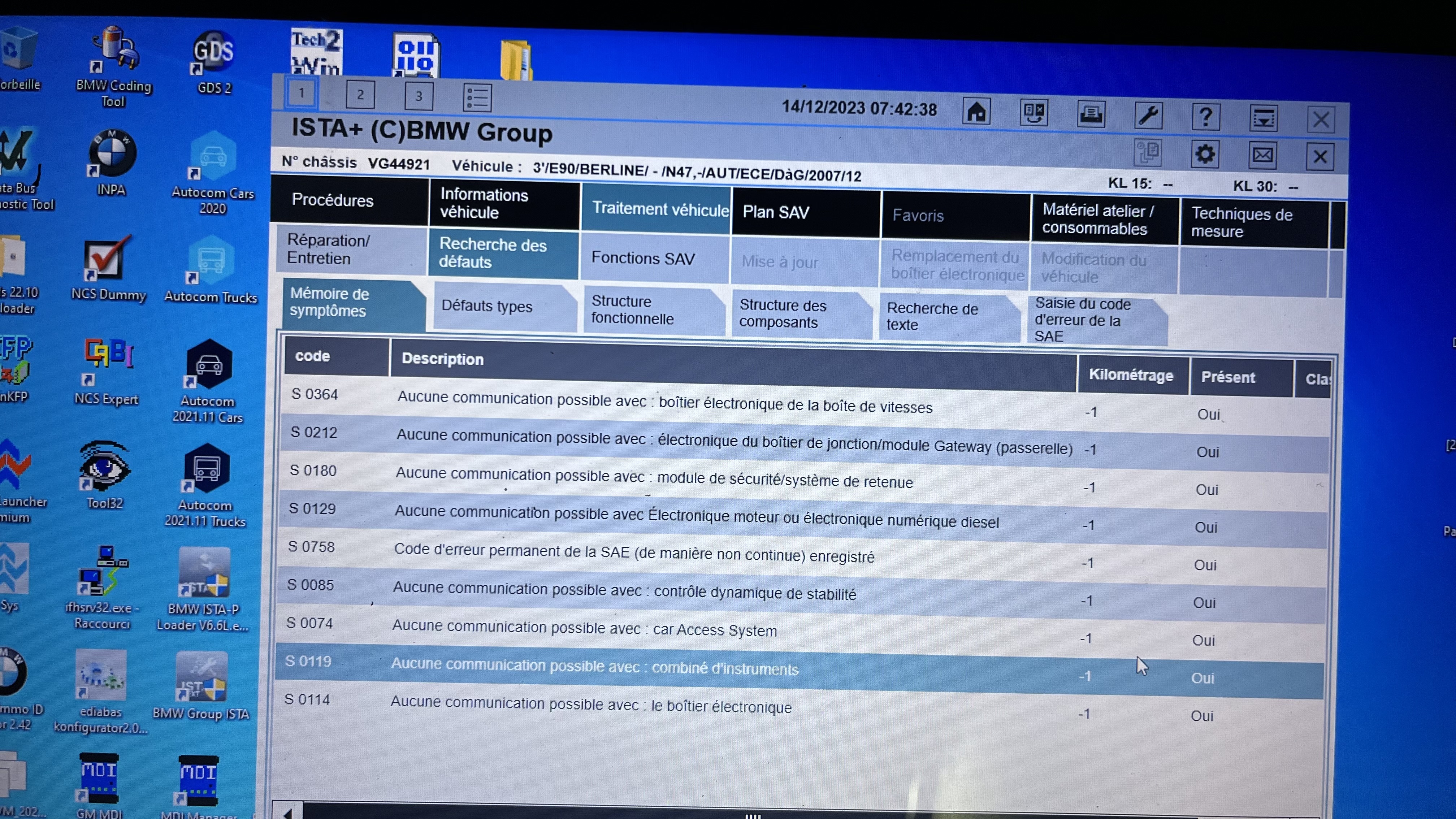Click the envelope mail icon

pyautogui.click(x=1262, y=155)
